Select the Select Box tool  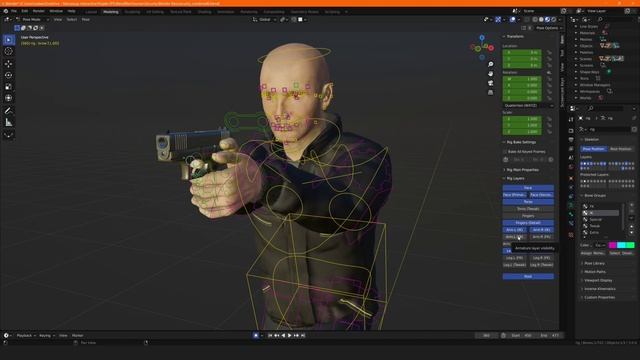tap(9, 40)
